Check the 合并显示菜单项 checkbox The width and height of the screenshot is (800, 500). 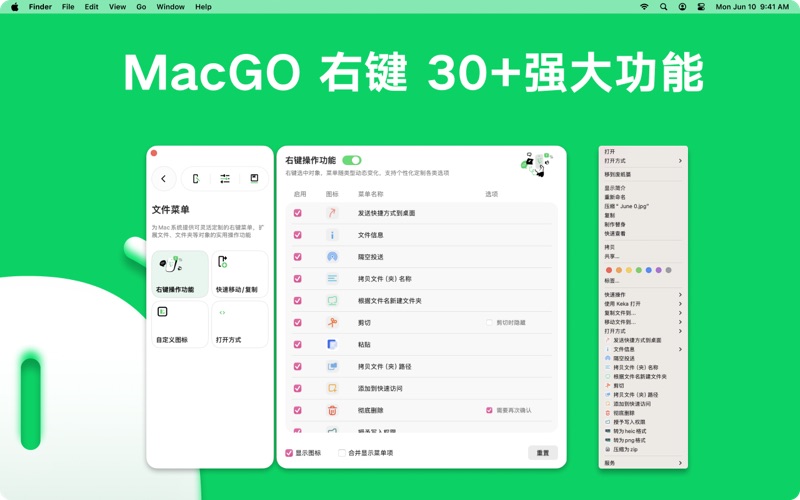point(342,453)
